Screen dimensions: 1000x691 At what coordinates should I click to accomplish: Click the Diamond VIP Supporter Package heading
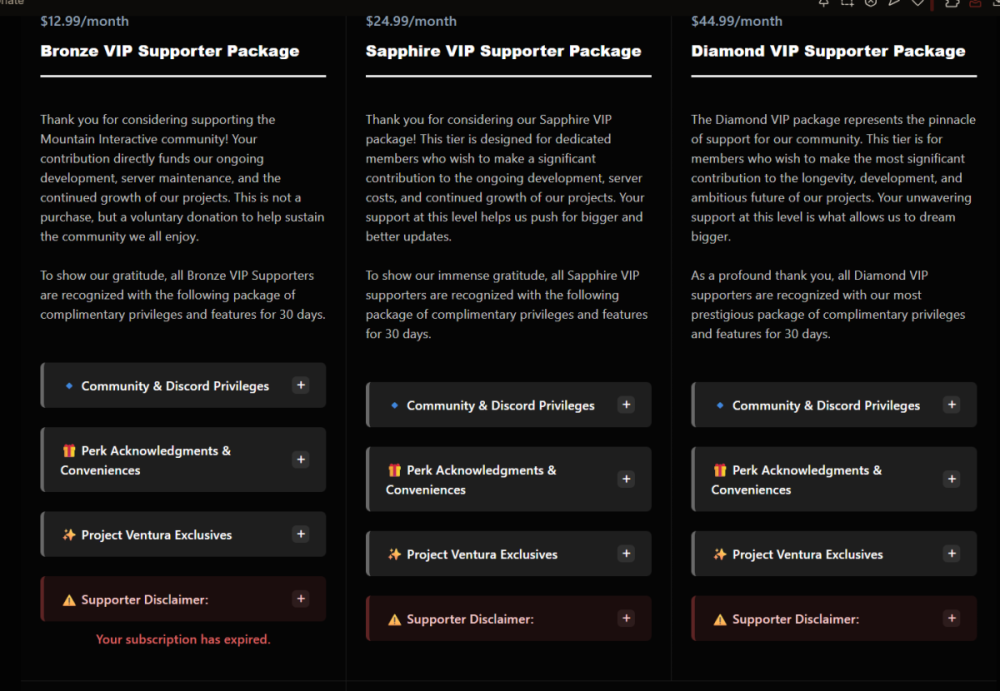coord(828,51)
